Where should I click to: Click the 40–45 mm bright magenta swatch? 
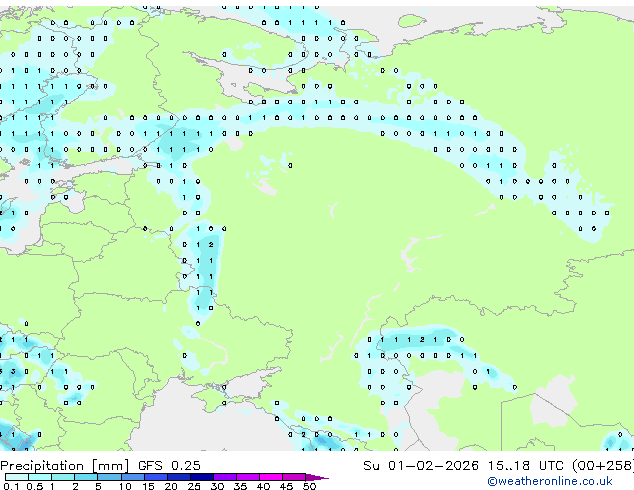point(271,477)
